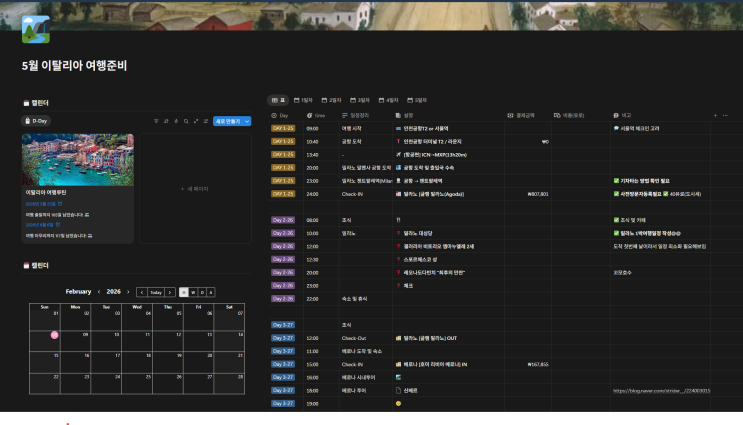This screenshot has height=425, width=743.
Task: Open view settings sliders icon beside the blue button
Action: pos(206,121)
